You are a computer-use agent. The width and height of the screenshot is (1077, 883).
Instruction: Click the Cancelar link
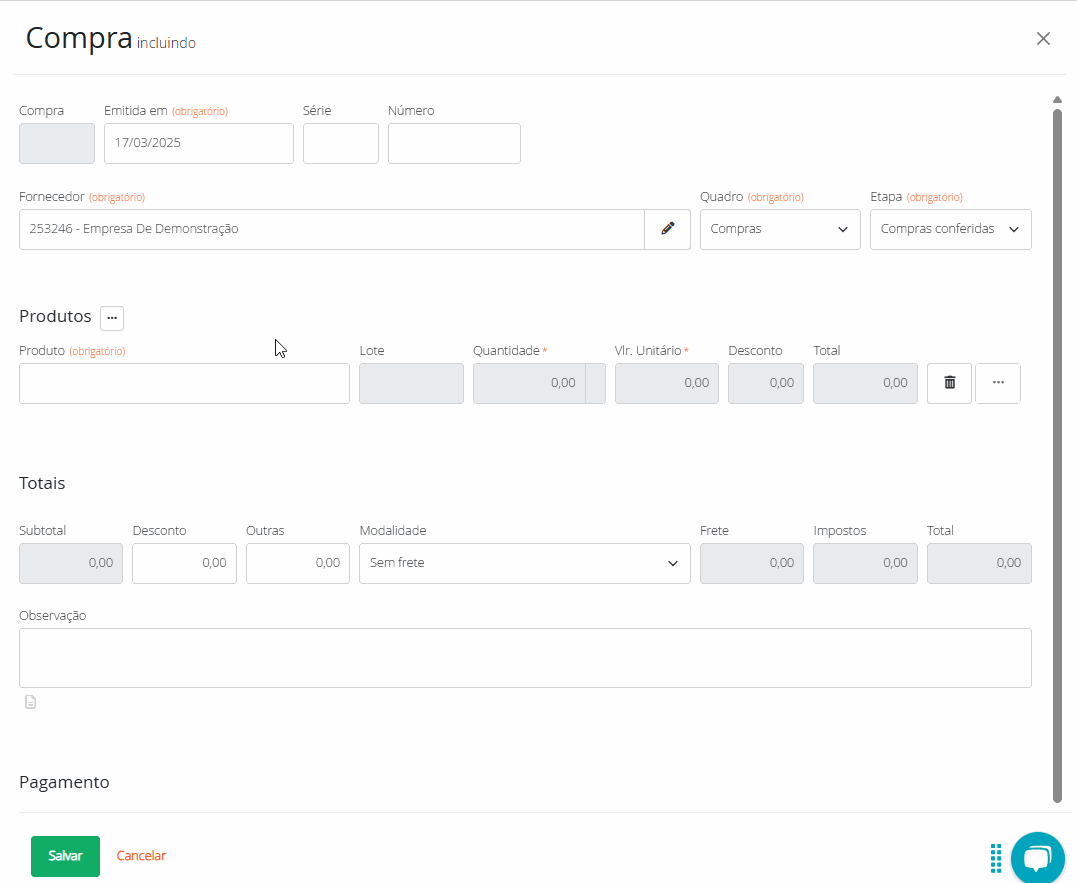coord(141,856)
